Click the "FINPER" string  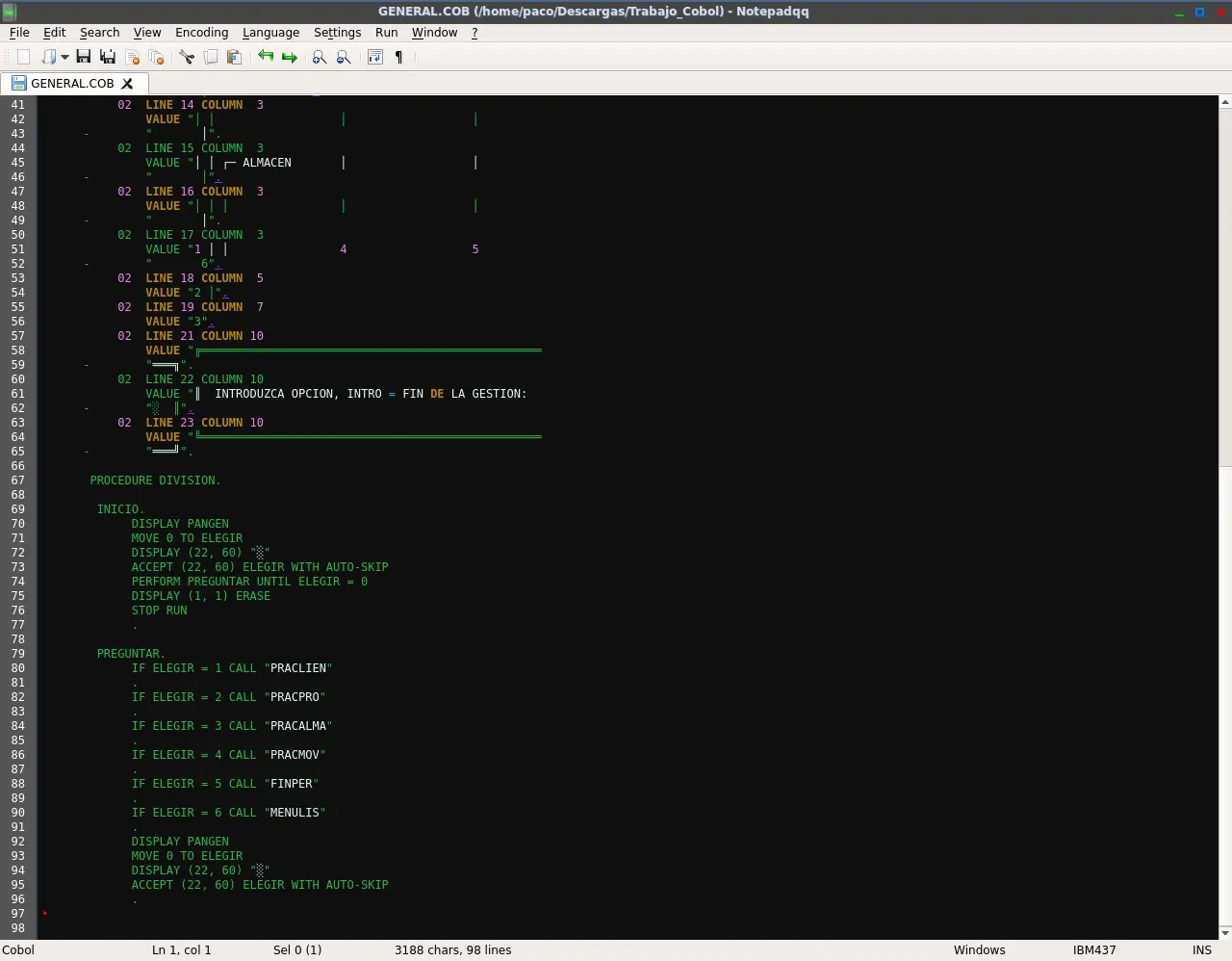pos(292,784)
